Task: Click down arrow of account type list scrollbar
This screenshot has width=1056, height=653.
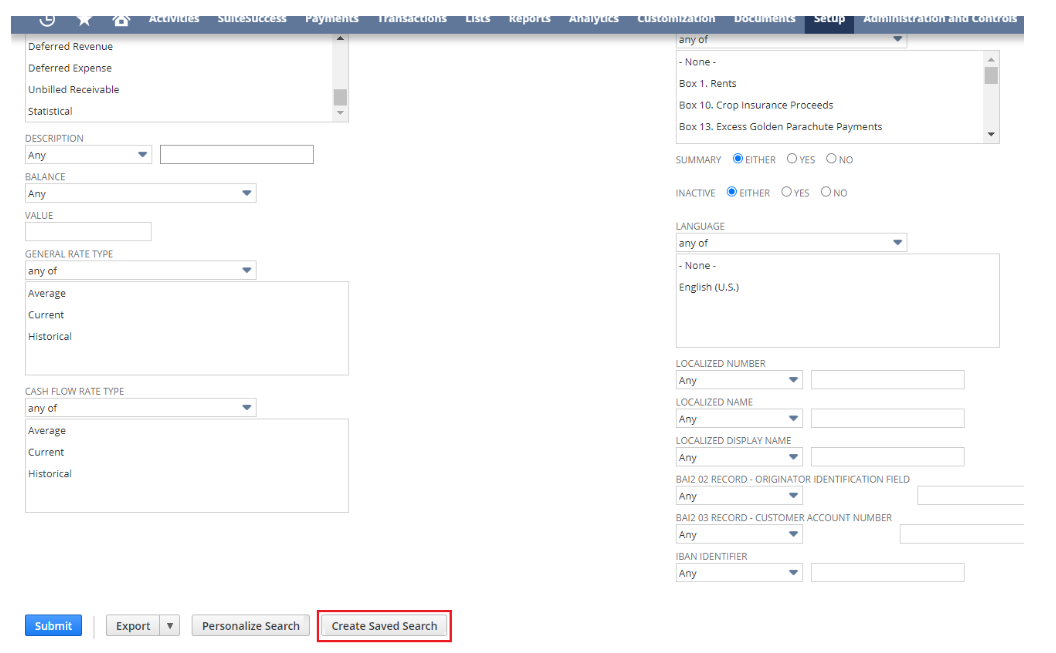Action: point(340,113)
